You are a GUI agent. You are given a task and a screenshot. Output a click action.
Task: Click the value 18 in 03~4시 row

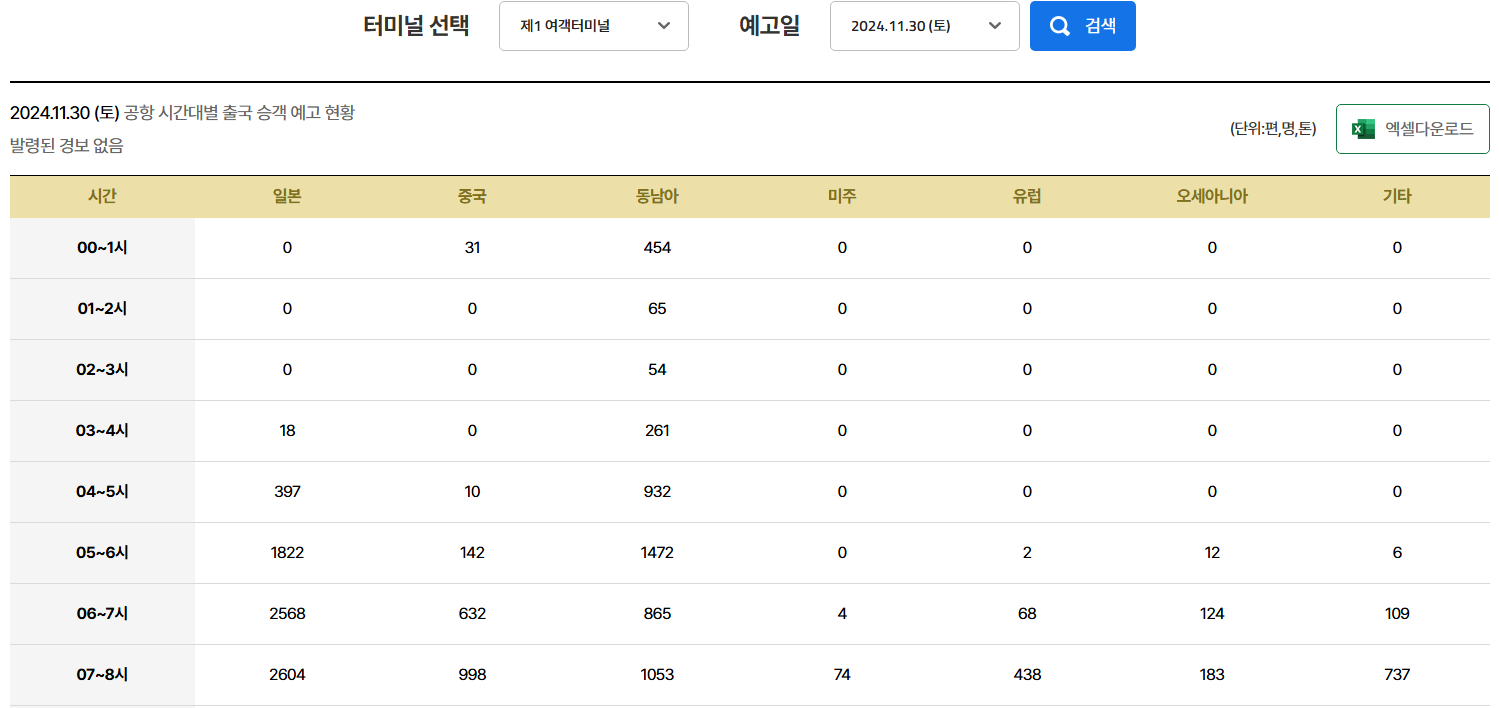[x=287, y=431]
